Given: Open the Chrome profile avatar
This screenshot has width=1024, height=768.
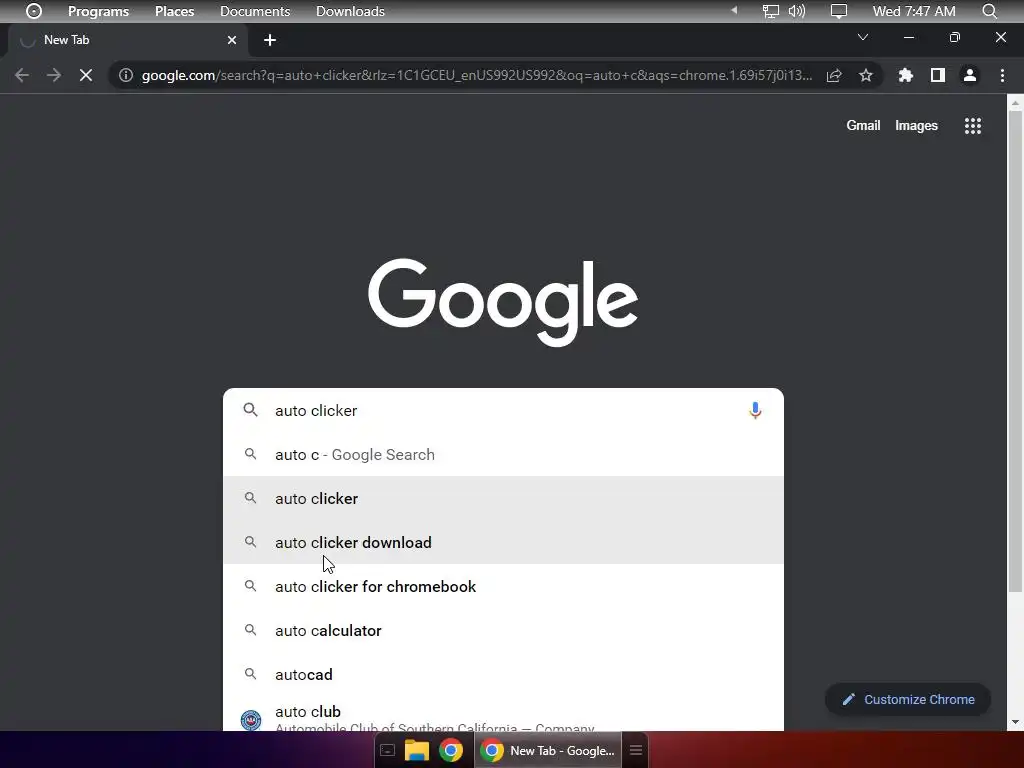Looking at the screenshot, I should pyautogui.click(x=970, y=75).
